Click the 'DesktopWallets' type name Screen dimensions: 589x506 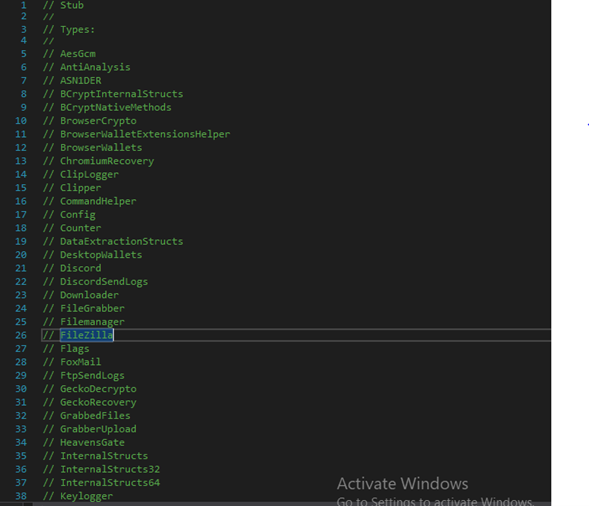coord(101,255)
